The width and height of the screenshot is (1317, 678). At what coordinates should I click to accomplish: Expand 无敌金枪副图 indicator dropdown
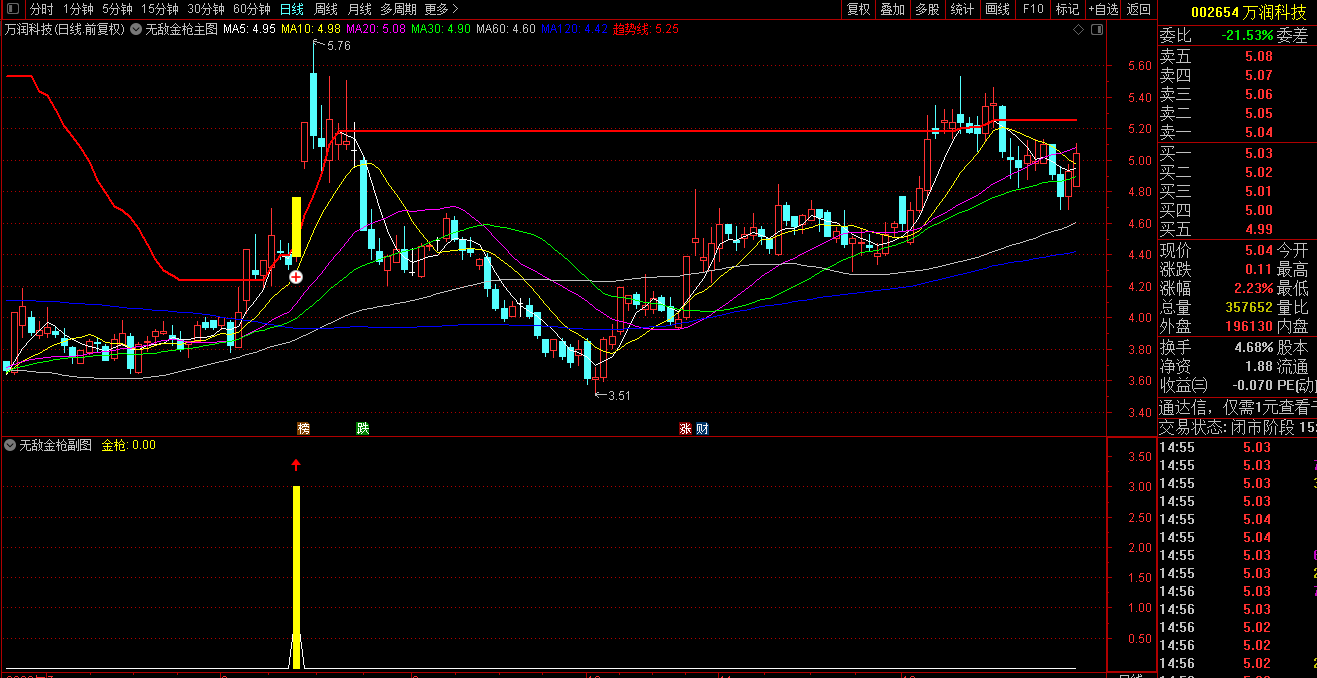11,445
